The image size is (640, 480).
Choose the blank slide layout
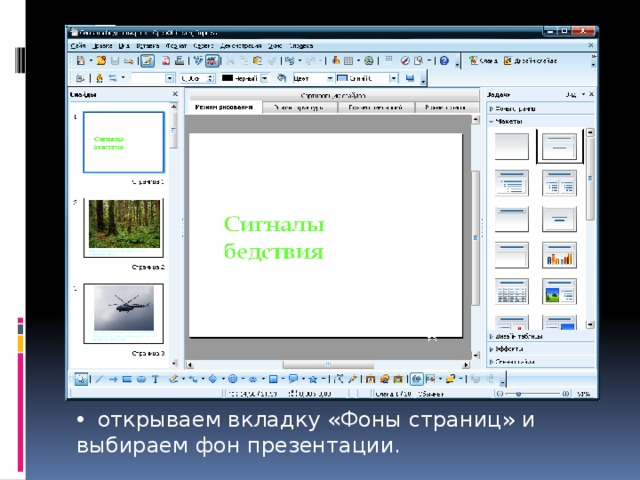click(511, 146)
